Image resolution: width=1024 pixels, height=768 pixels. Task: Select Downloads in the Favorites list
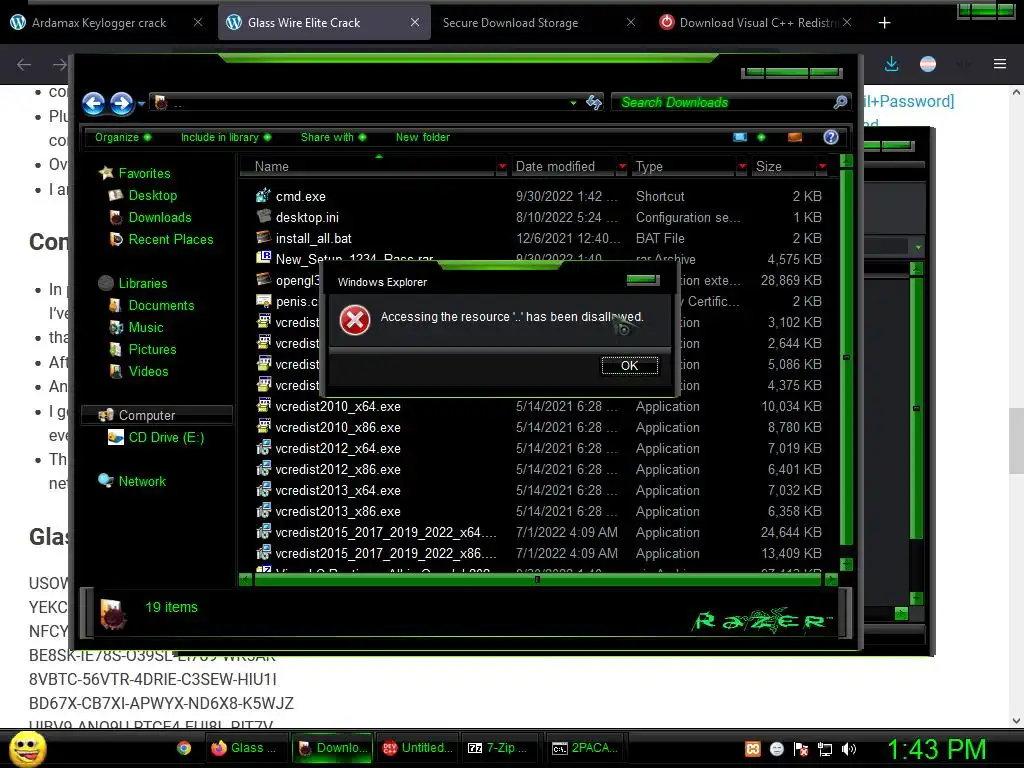point(159,217)
